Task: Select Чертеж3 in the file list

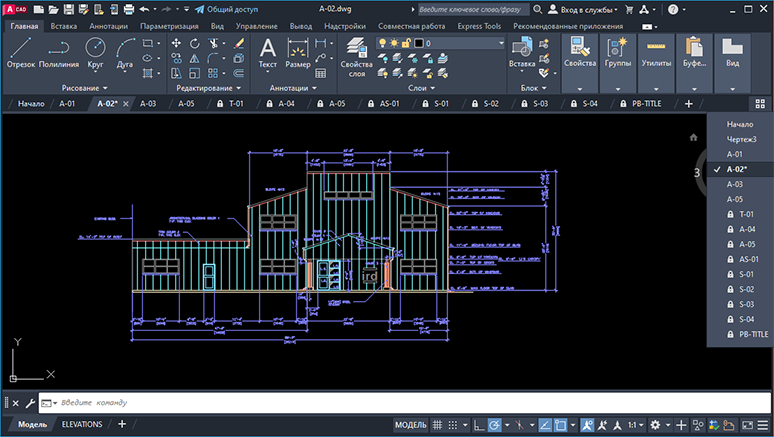Action: (740, 139)
